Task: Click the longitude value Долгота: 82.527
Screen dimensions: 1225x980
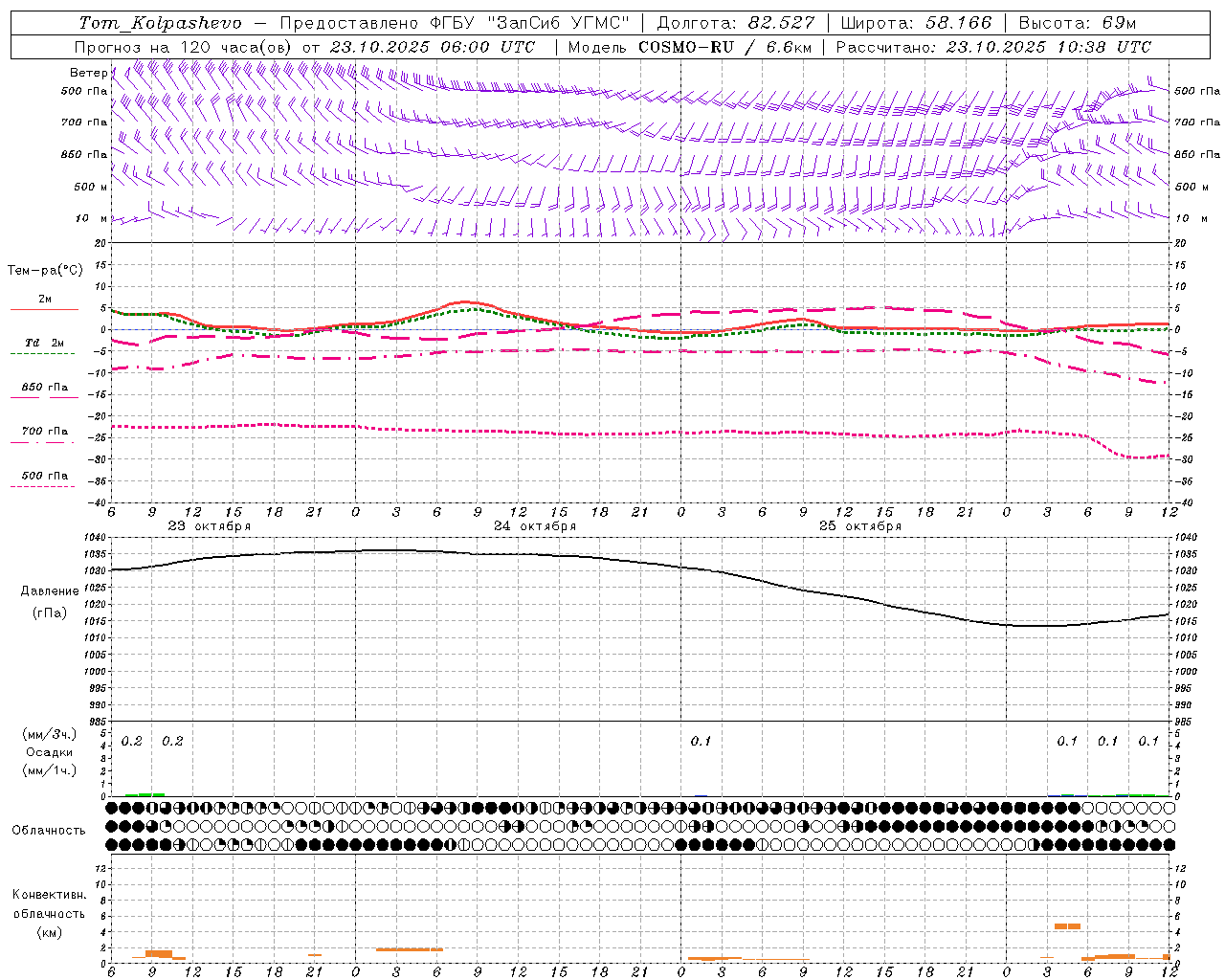Action: click(736, 23)
